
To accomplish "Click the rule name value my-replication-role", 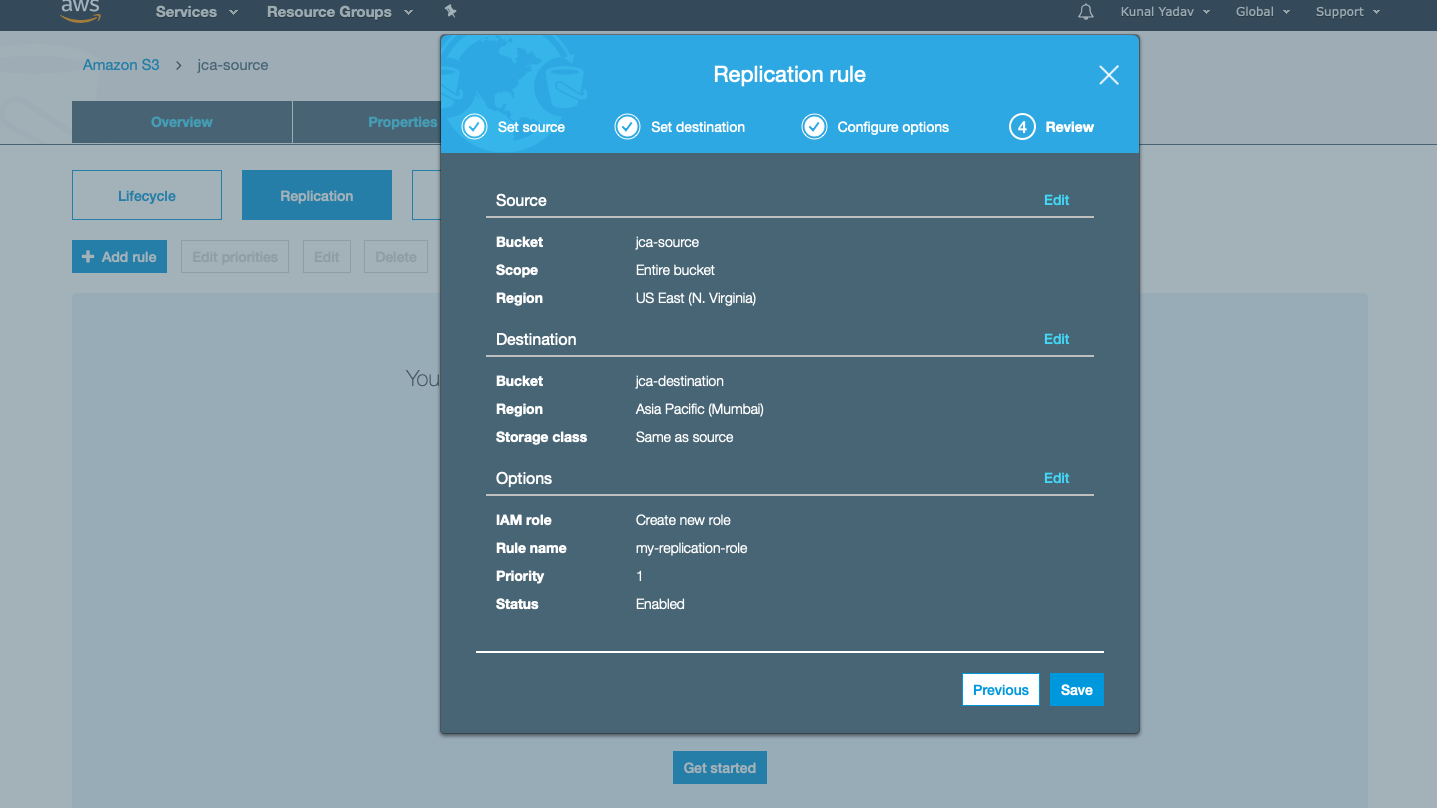I will click(692, 548).
